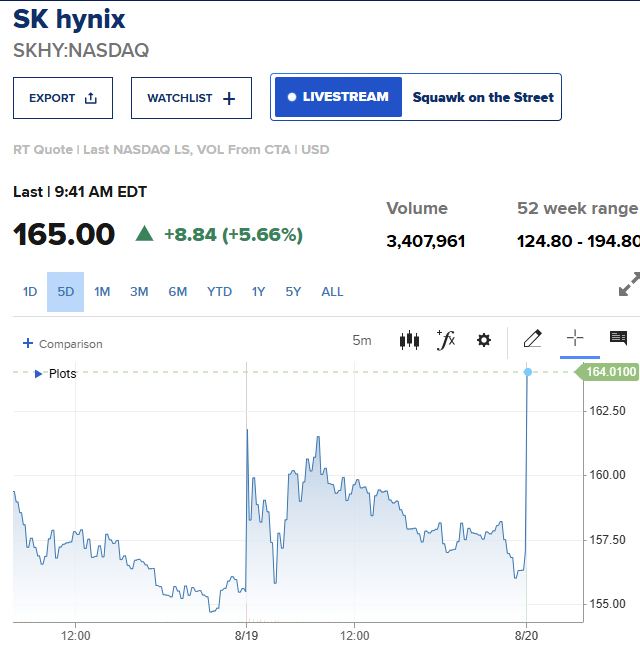Screen dimensions: 640x652
Task: Click the 157.50 price axis label
Action: click(x=607, y=540)
